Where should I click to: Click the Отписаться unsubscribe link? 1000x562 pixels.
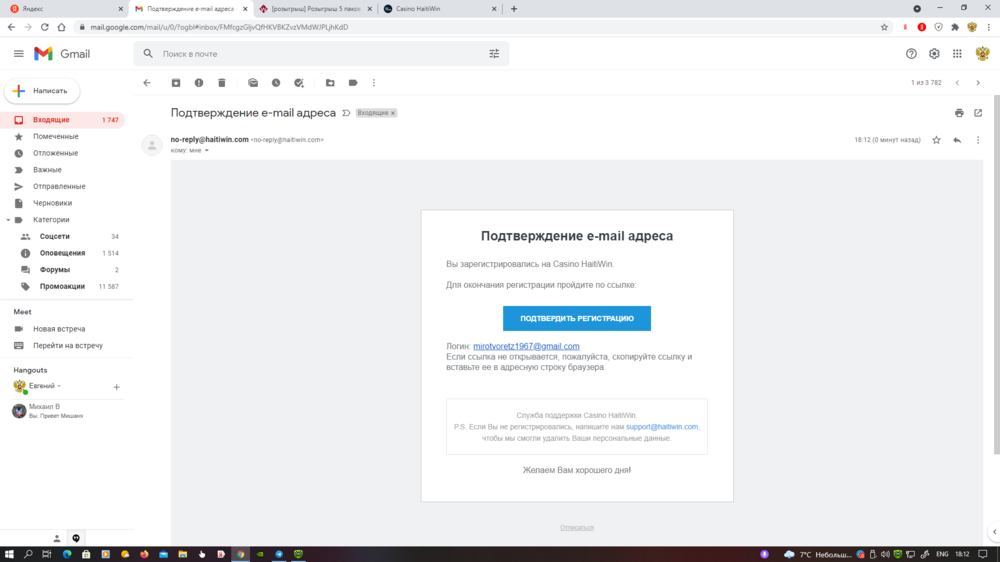click(577, 528)
